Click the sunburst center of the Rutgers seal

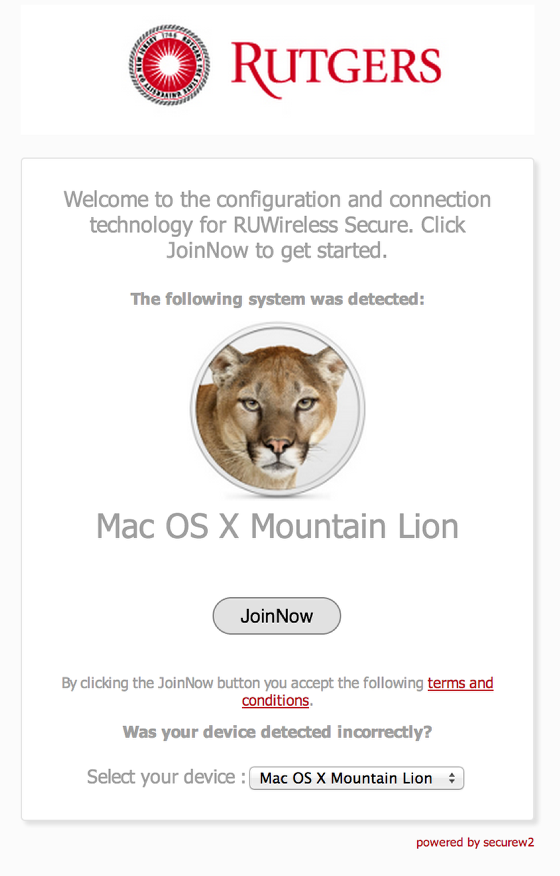169,65
